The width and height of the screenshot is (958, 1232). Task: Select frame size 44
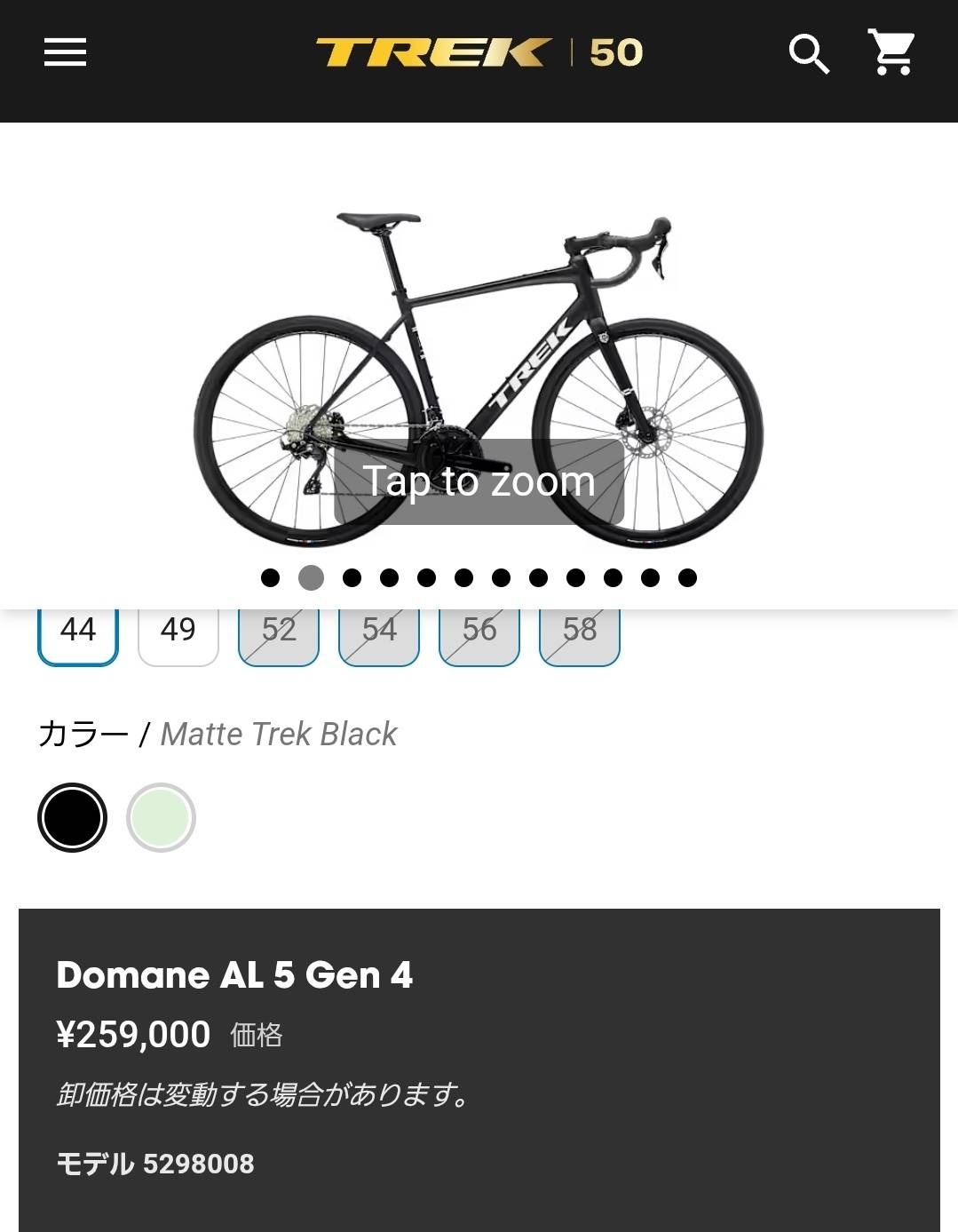click(78, 630)
